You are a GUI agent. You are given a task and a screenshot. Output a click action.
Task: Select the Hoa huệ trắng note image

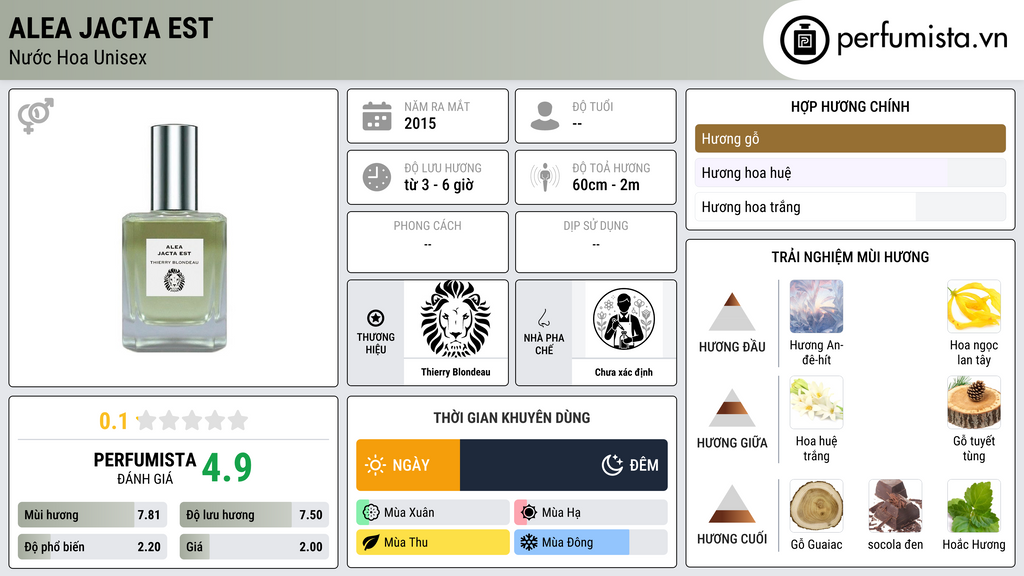click(816, 402)
